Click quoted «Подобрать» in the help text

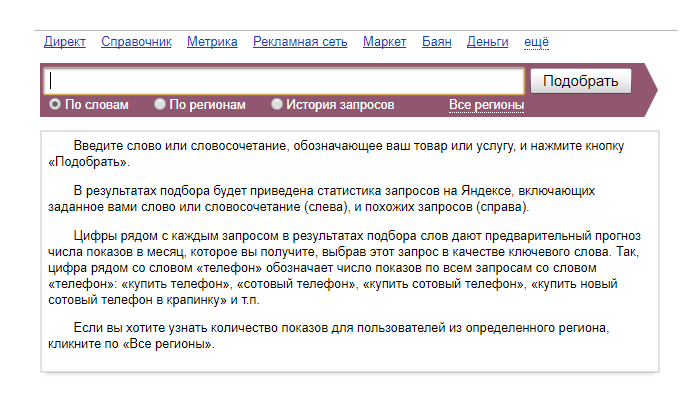88,161
